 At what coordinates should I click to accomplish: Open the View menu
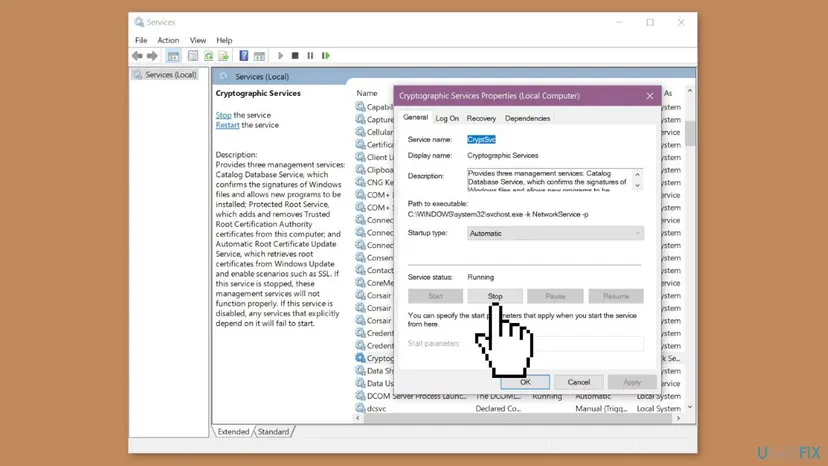[197, 40]
